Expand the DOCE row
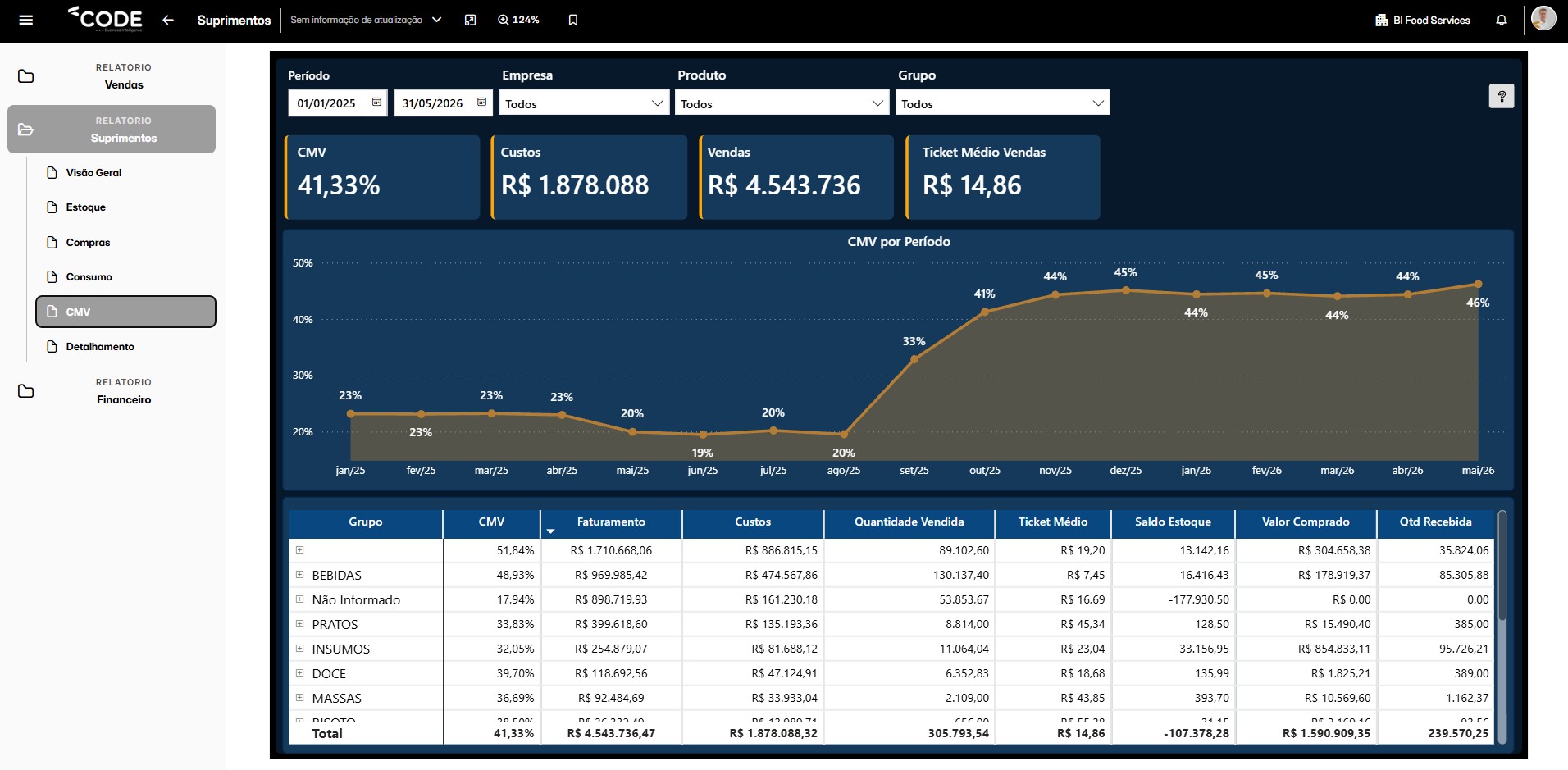 pyautogui.click(x=300, y=673)
